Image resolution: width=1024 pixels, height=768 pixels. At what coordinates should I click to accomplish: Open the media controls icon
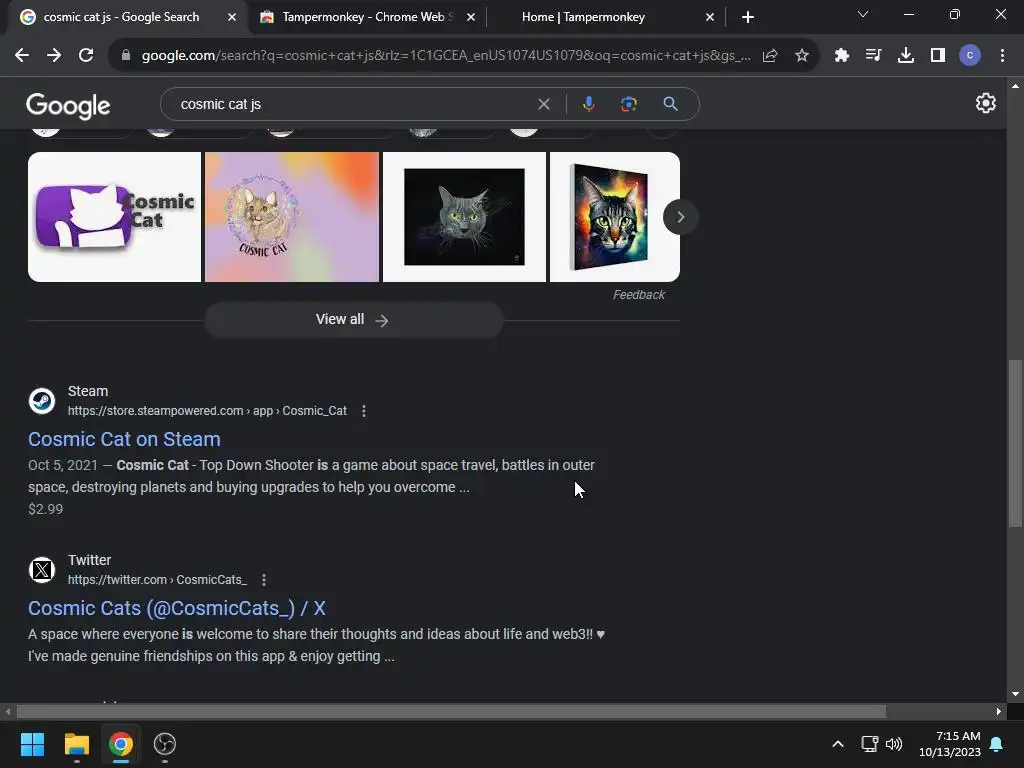click(873, 56)
